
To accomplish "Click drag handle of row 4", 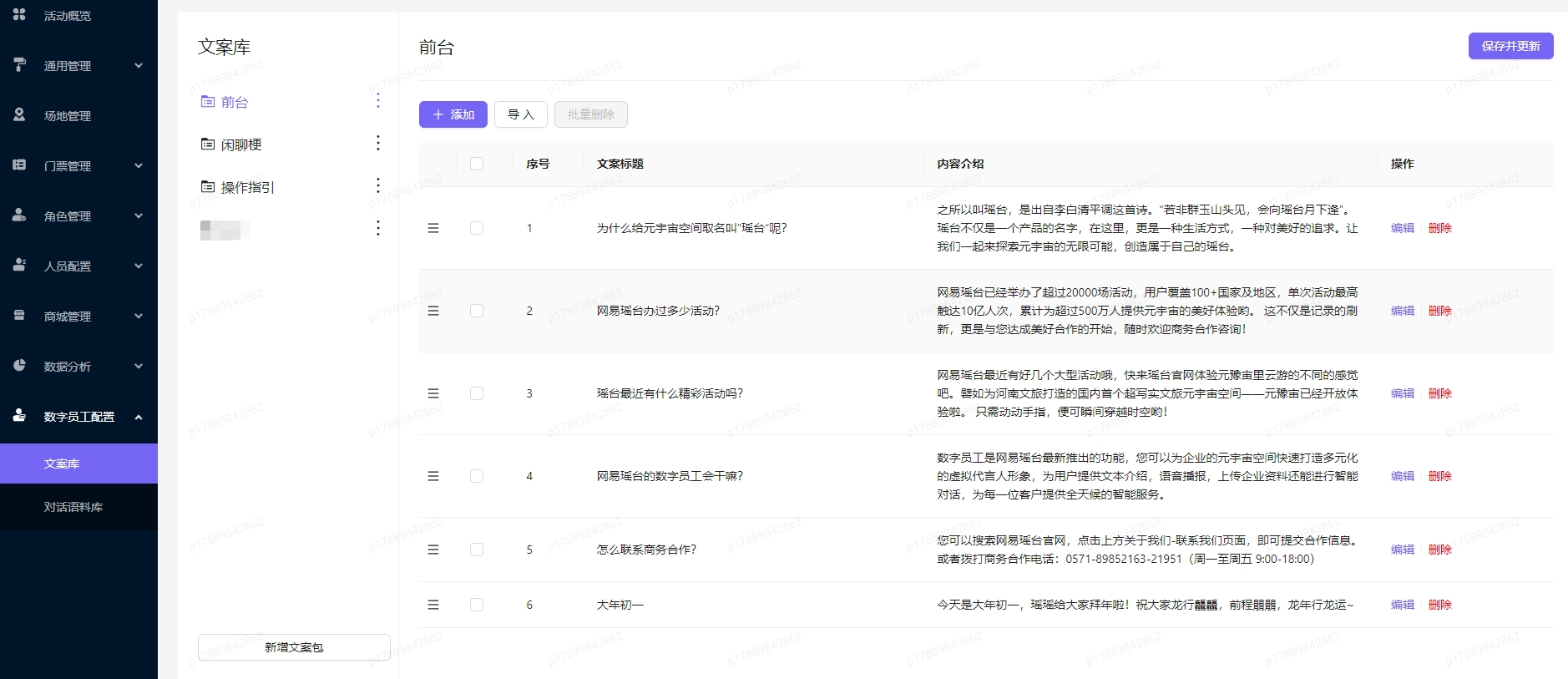I will (433, 476).
